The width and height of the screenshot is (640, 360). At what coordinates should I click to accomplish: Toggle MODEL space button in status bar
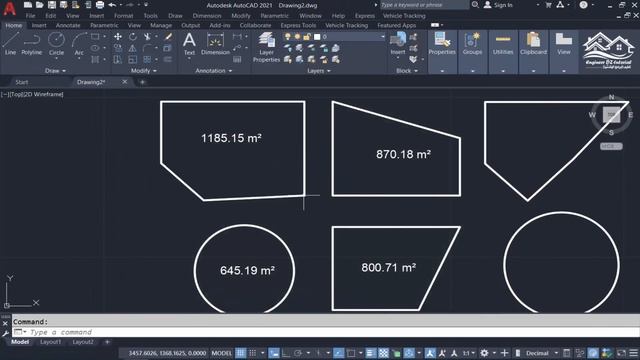(x=222, y=353)
